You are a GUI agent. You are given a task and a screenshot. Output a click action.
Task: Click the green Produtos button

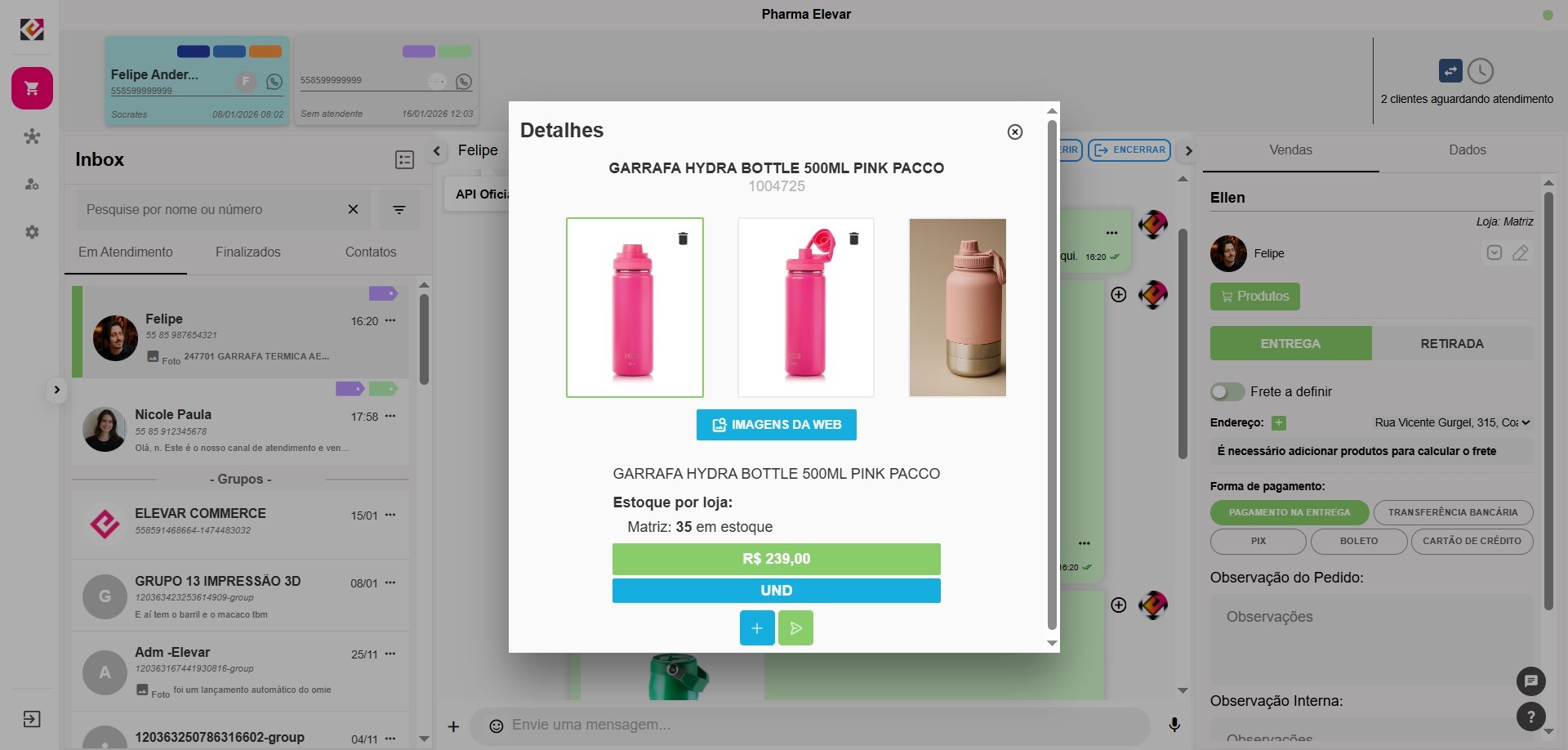1255,297
